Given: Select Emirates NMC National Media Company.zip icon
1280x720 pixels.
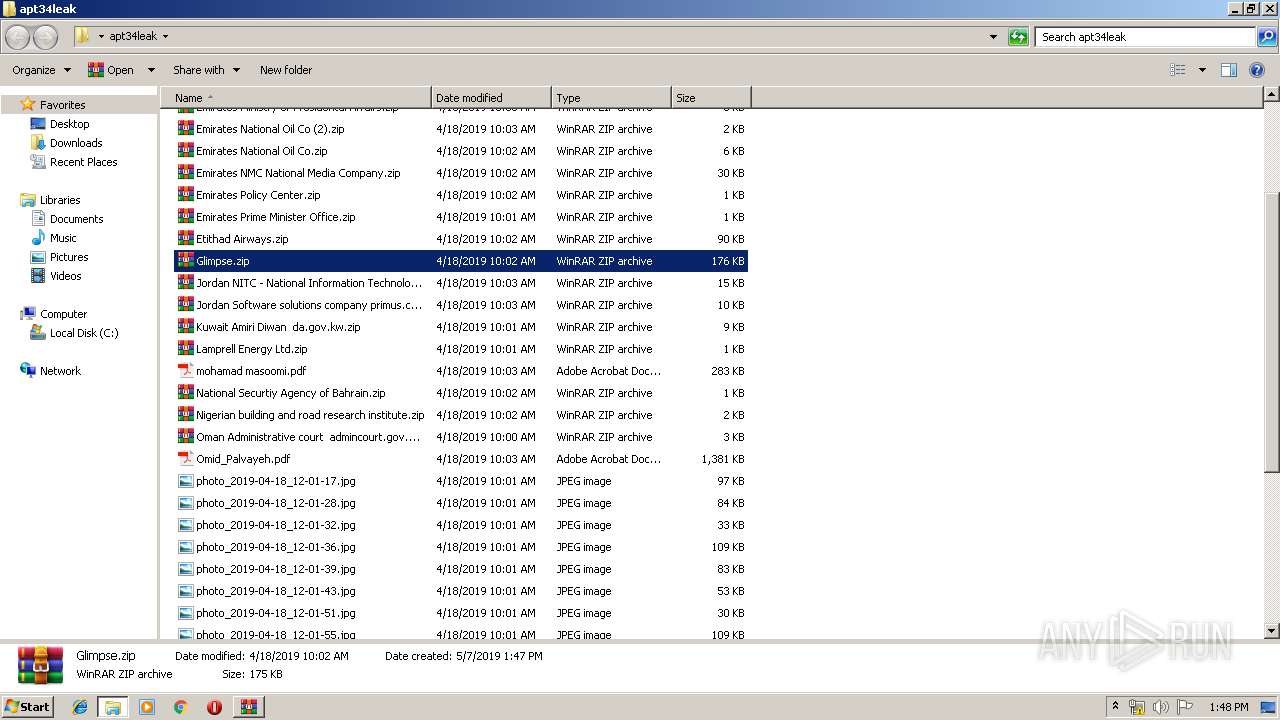Looking at the screenshot, I should 186,173.
